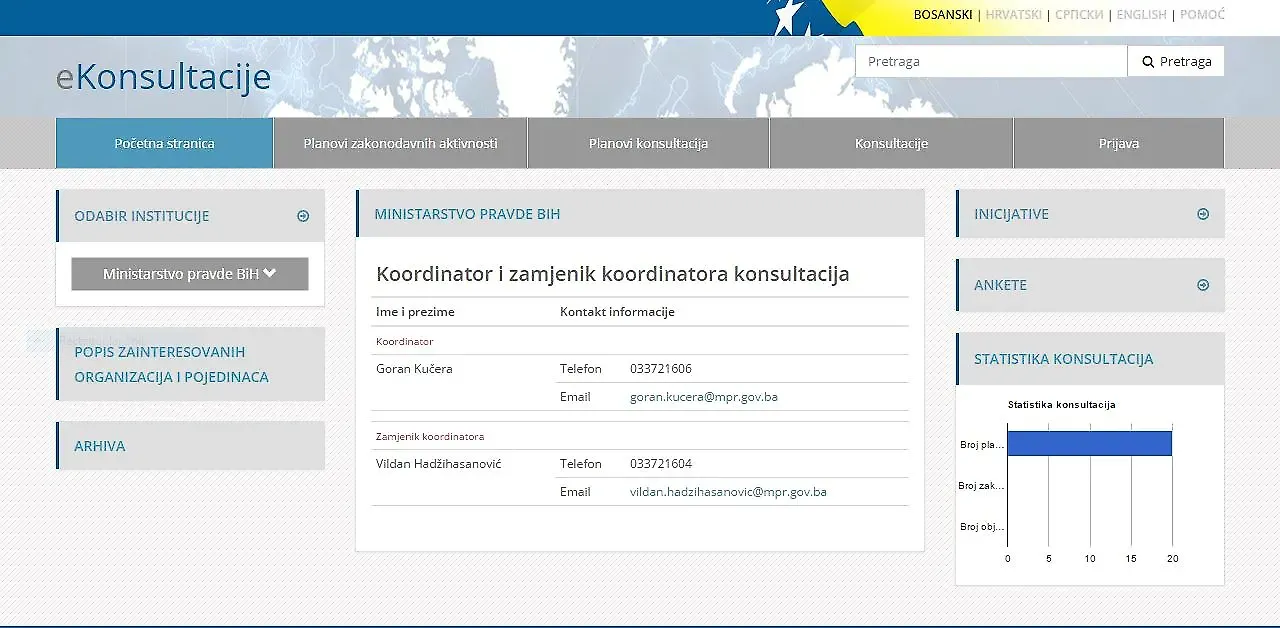Screen dimensions: 1280x628
Task: Expand the Inicijative panel
Action: pyautogui.click(x=1090, y=214)
